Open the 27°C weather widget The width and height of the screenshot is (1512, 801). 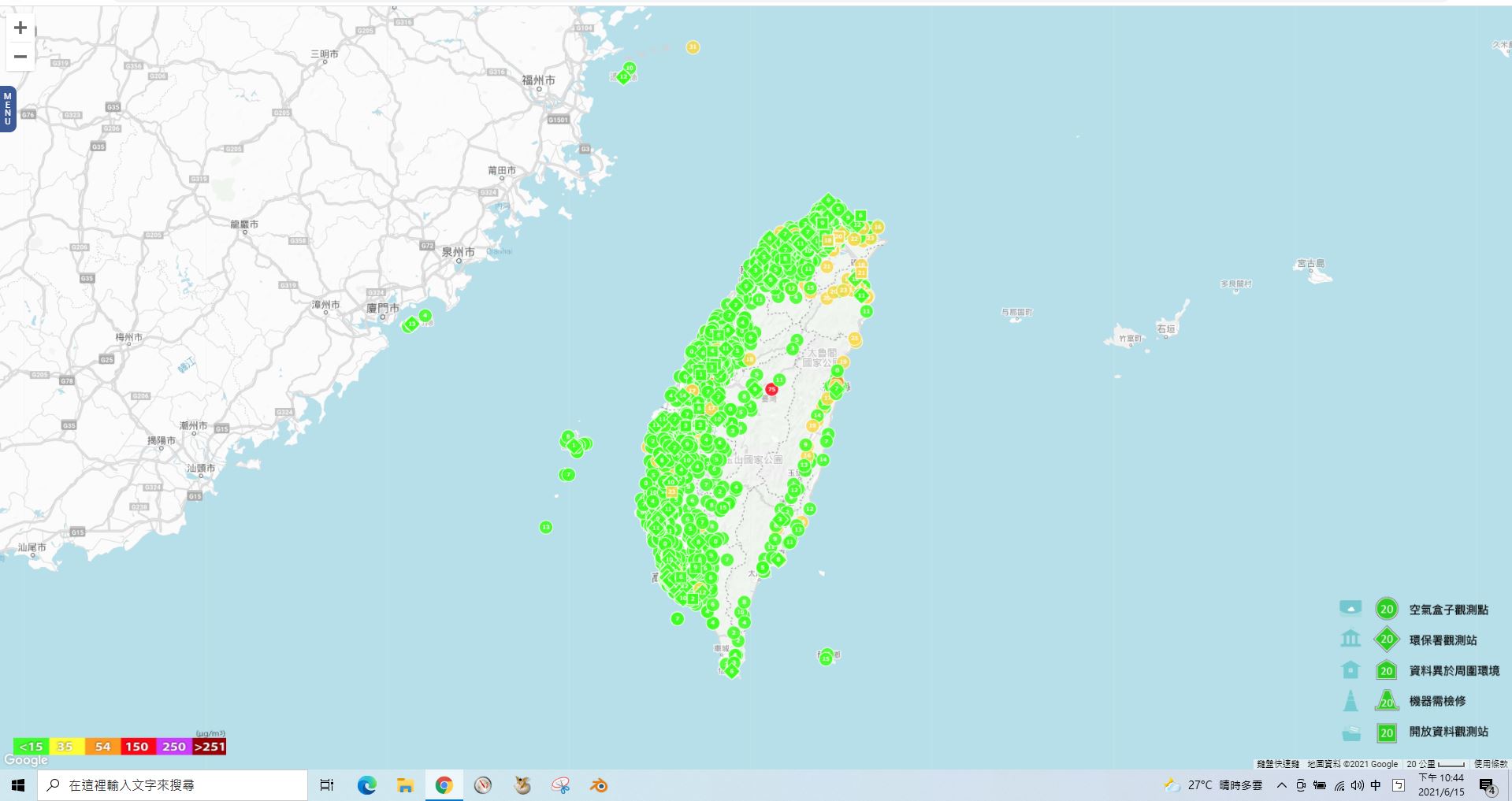pyautogui.click(x=1213, y=785)
